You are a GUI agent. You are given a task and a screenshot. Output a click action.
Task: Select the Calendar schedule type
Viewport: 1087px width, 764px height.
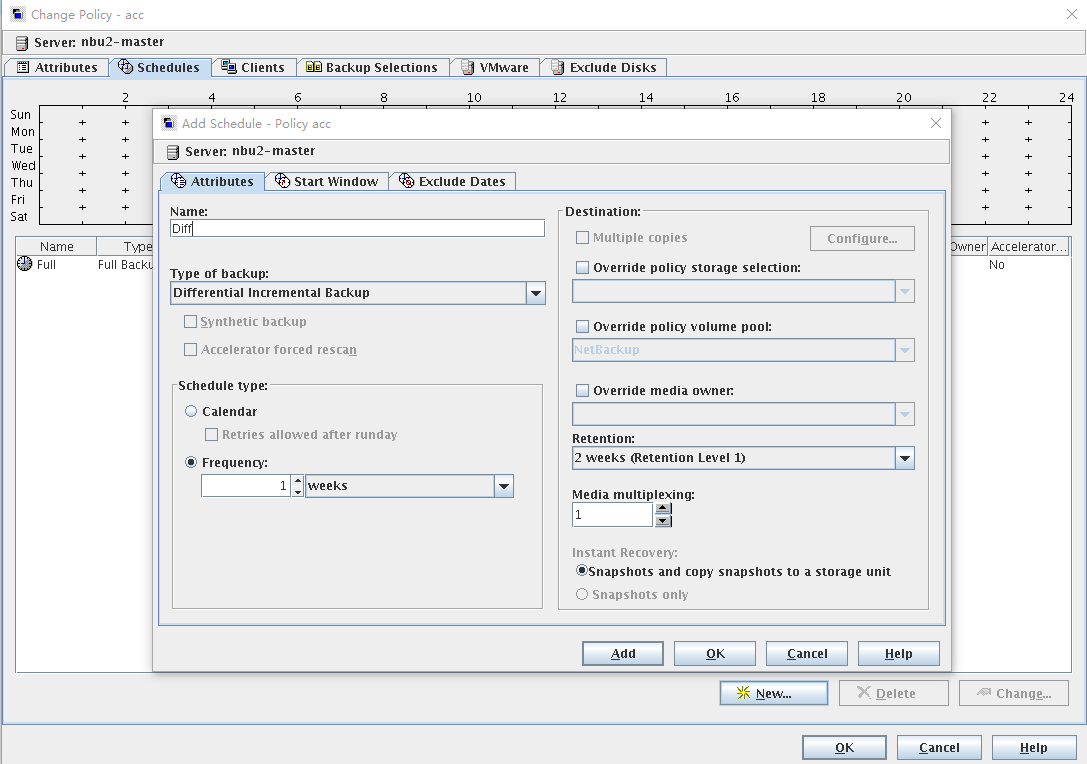pos(191,411)
